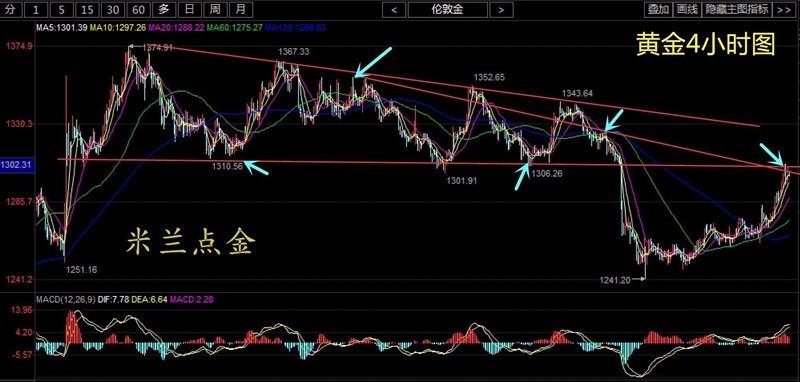Click the MA5:1301.39 indicator label
This screenshot has height=382, width=800.
tap(62, 27)
